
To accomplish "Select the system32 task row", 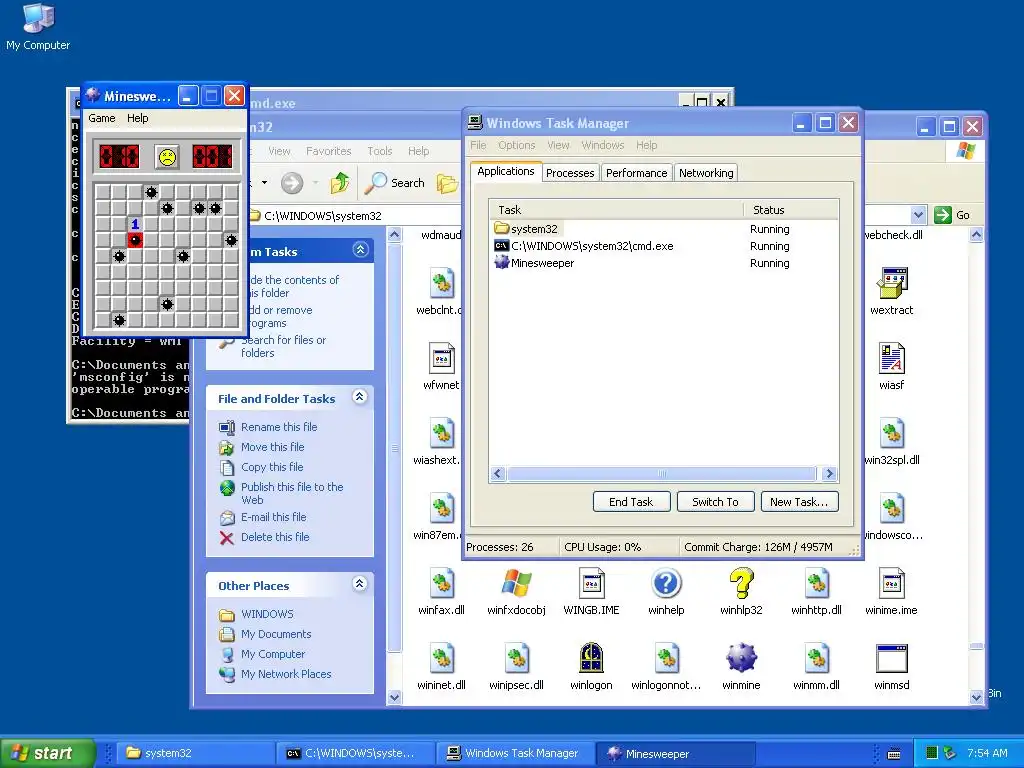I will (663, 229).
